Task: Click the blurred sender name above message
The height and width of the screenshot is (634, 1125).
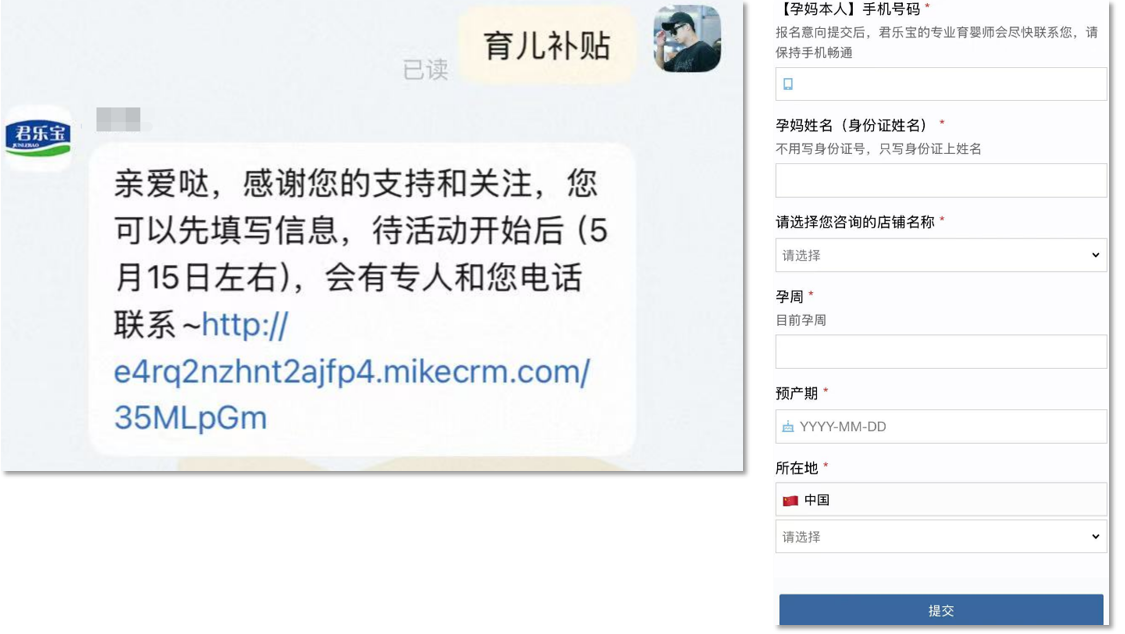Action: coord(118,119)
